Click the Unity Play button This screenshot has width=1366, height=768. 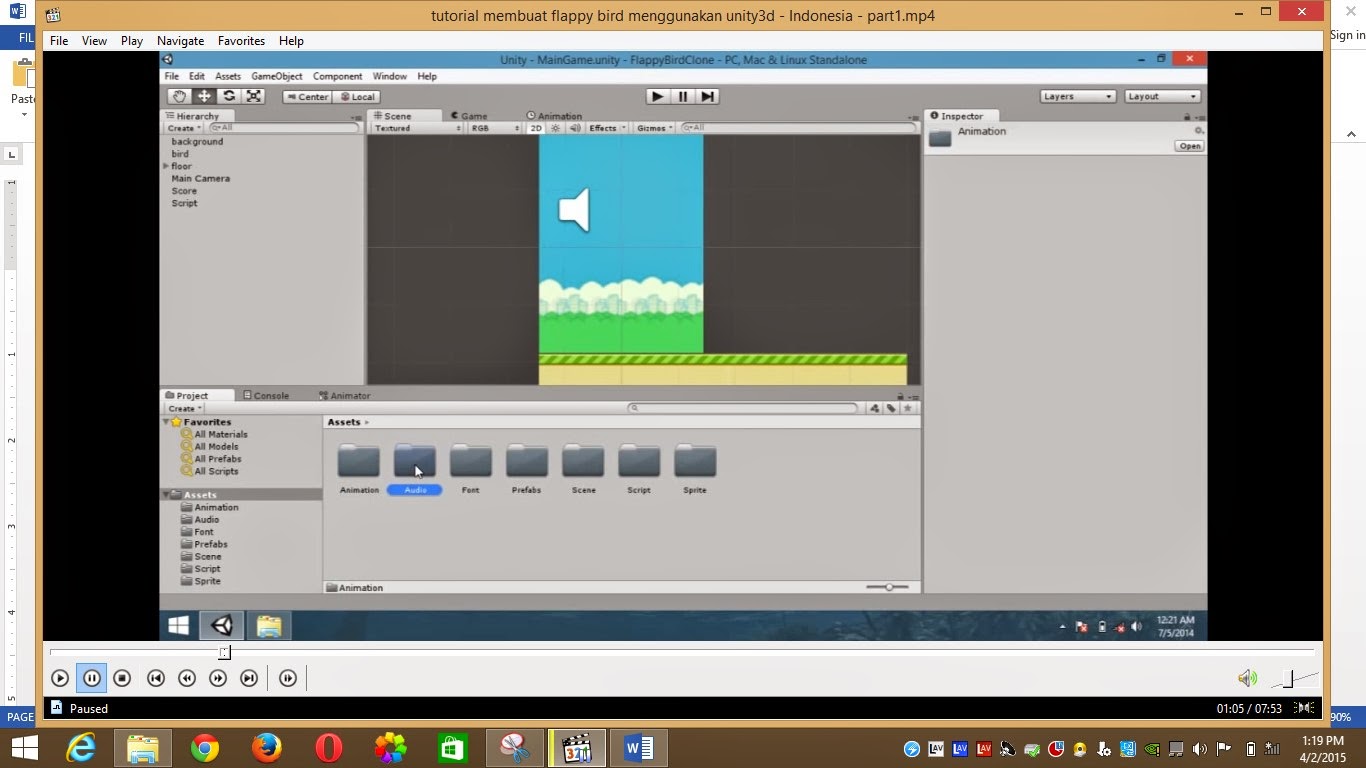(x=657, y=96)
